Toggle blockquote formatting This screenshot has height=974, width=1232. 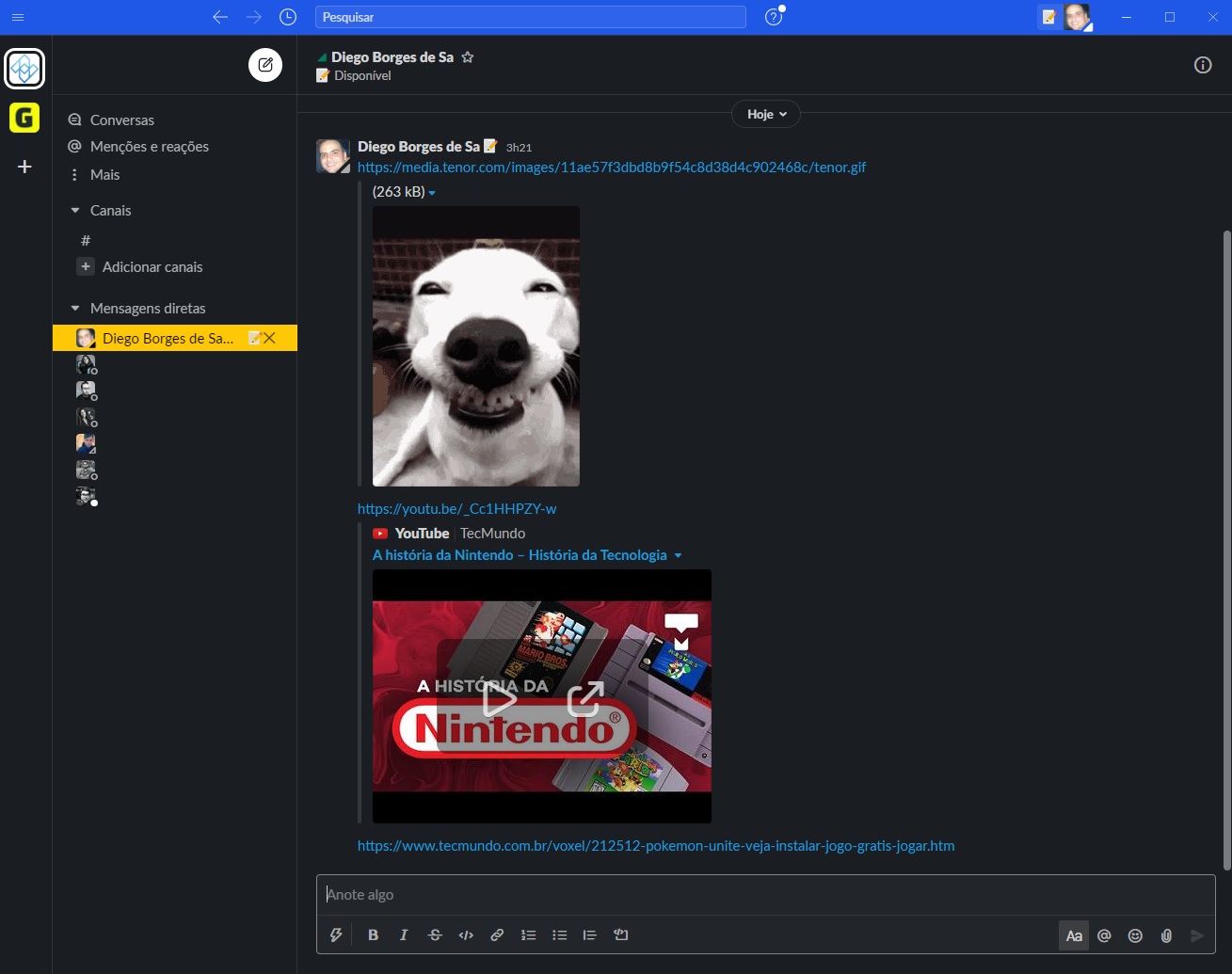[x=590, y=935]
